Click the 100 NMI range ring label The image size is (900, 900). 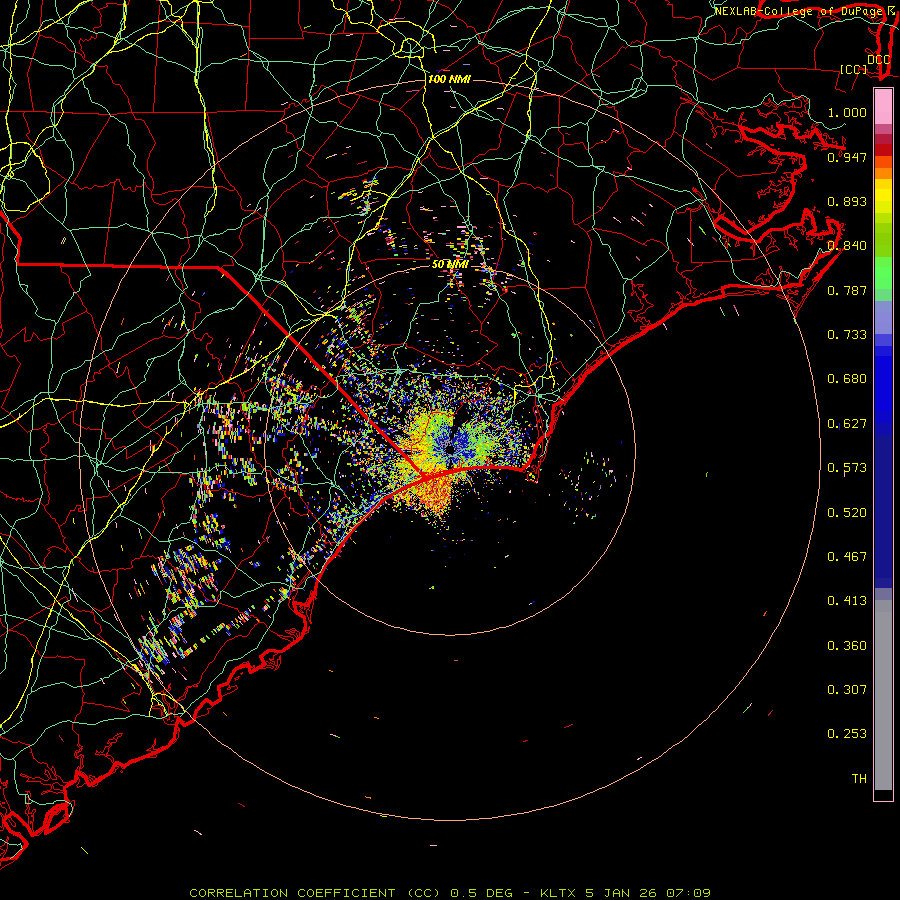tap(449, 79)
